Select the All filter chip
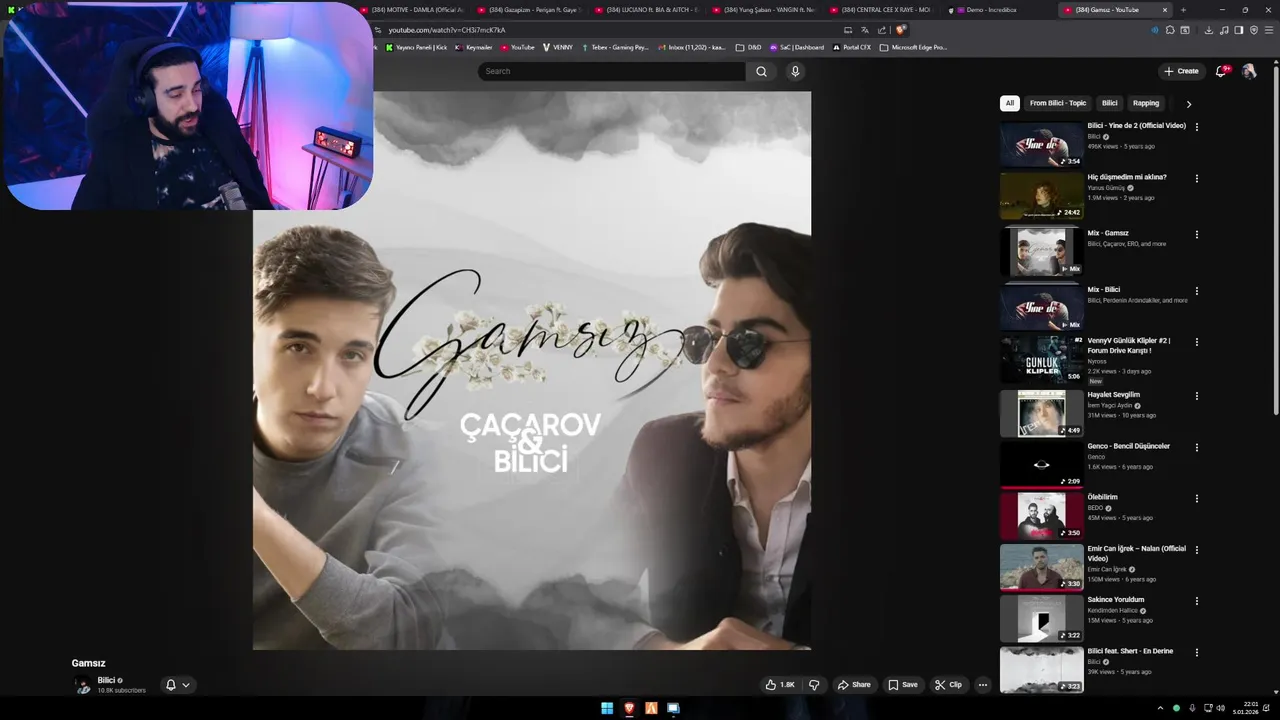This screenshot has width=1280, height=720. 1010,103
